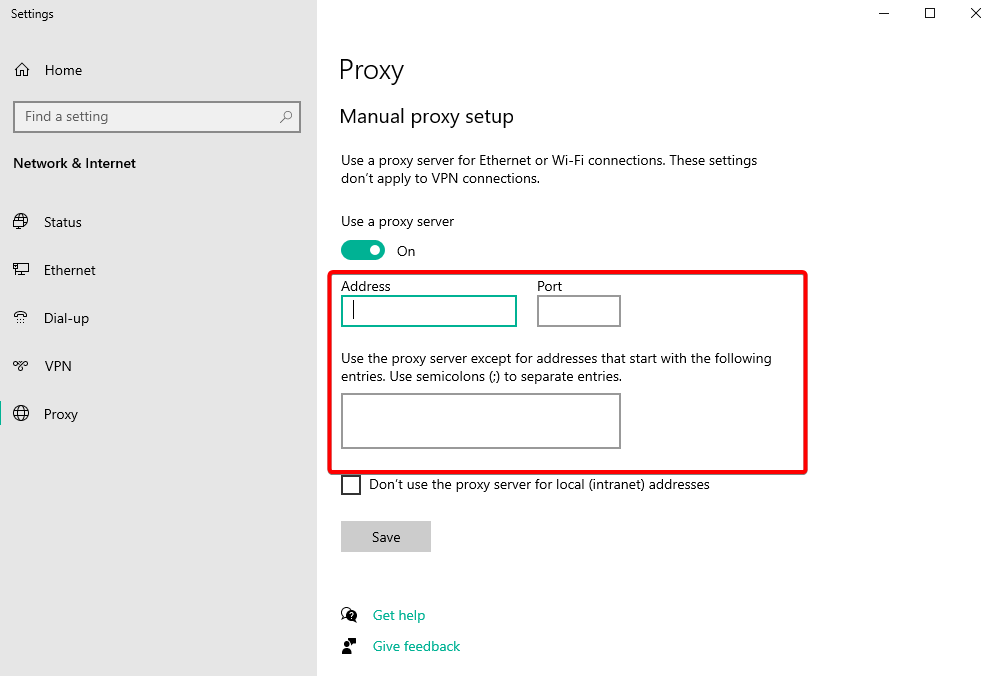989x676 pixels.
Task: Click the proxy exceptions text box
Action: click(x=481, y=421)
